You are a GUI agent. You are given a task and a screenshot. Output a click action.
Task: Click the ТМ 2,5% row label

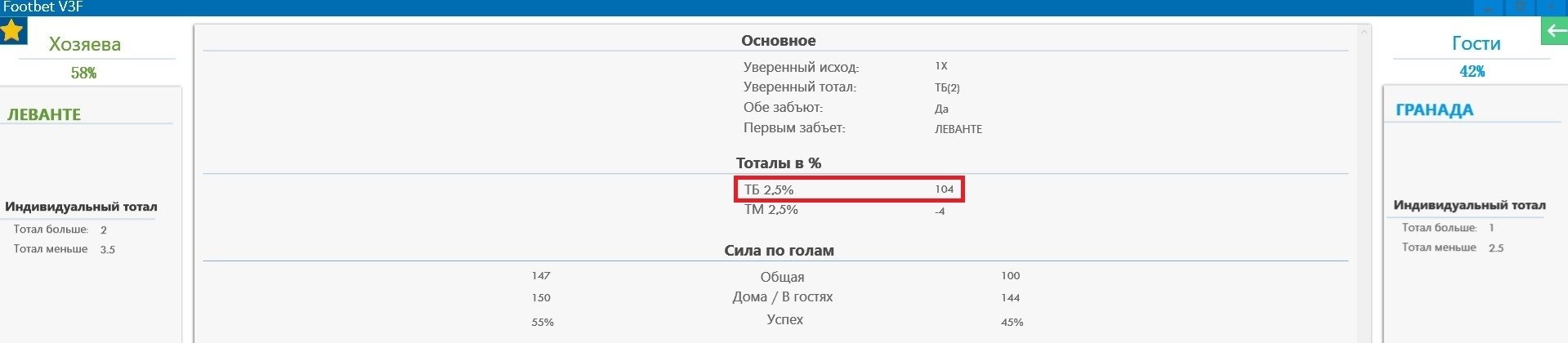771,210
